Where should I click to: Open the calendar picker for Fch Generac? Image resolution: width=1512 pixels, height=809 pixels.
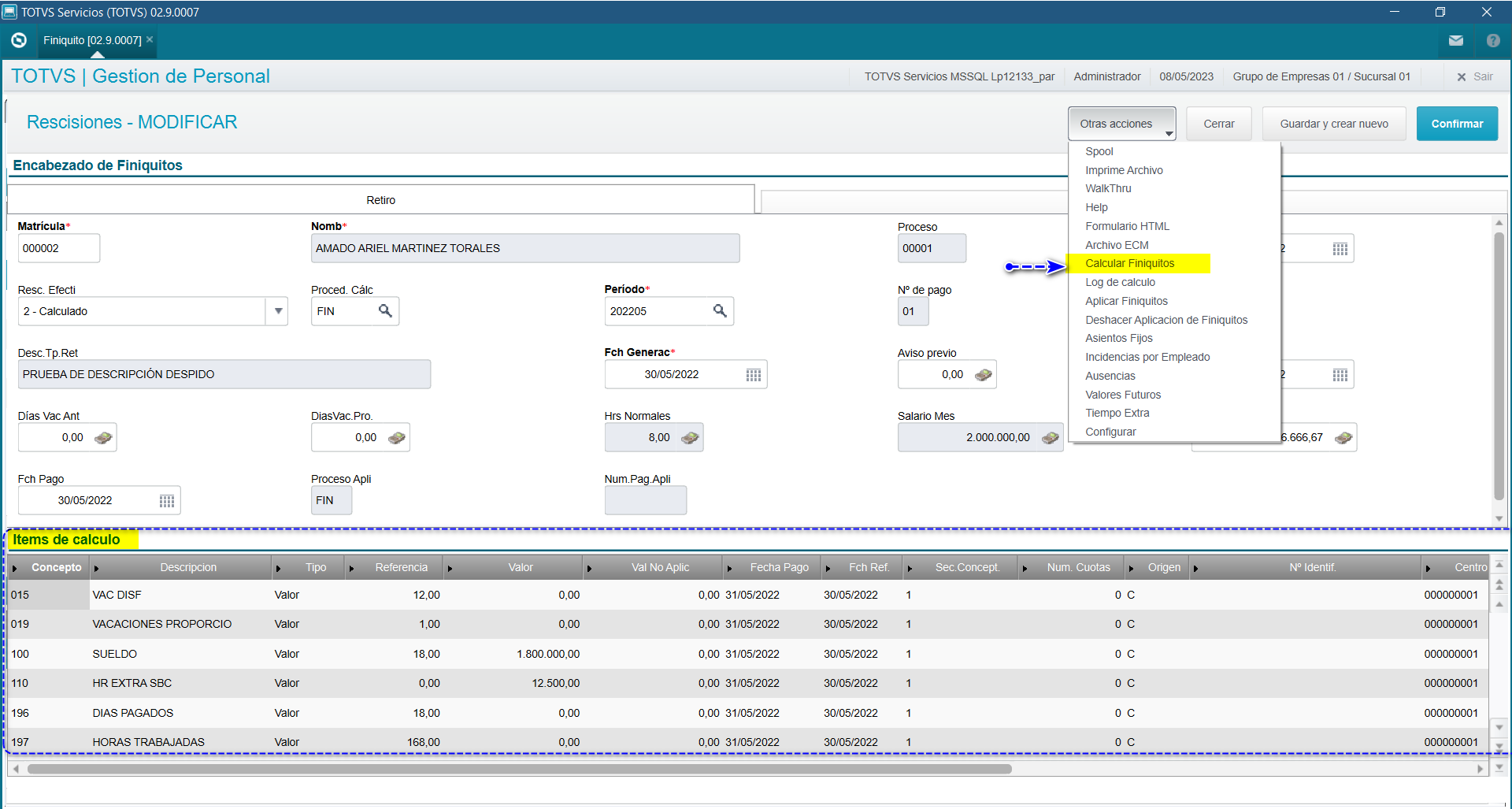[x=753, y=375]
